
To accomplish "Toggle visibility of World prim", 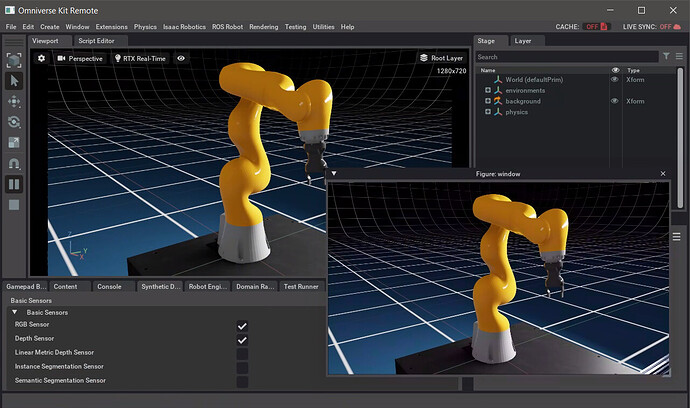I will click(615, 80).
